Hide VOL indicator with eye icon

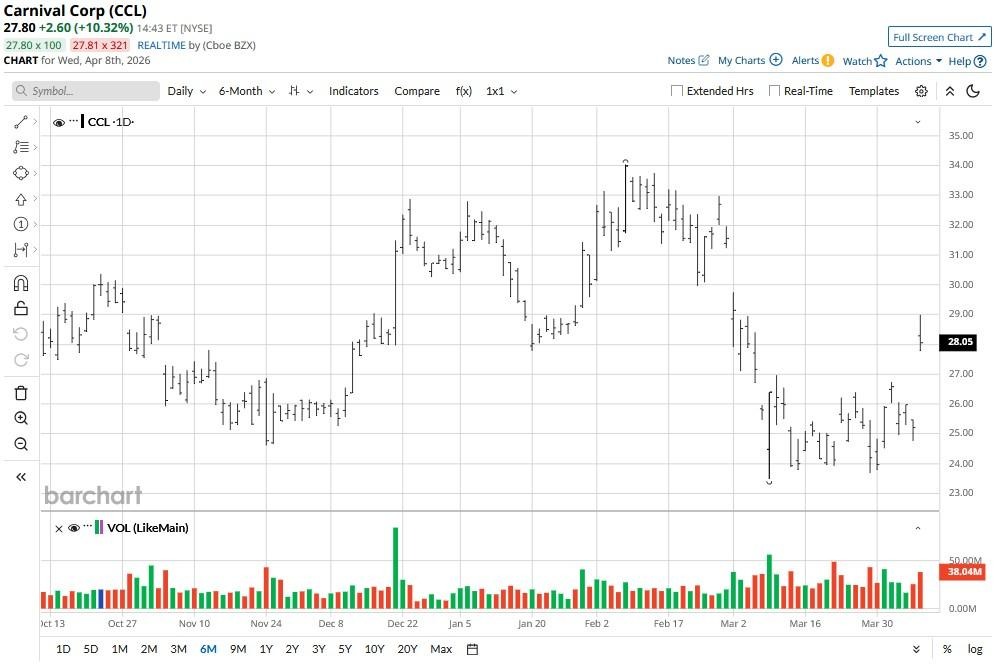pos(74,528)
